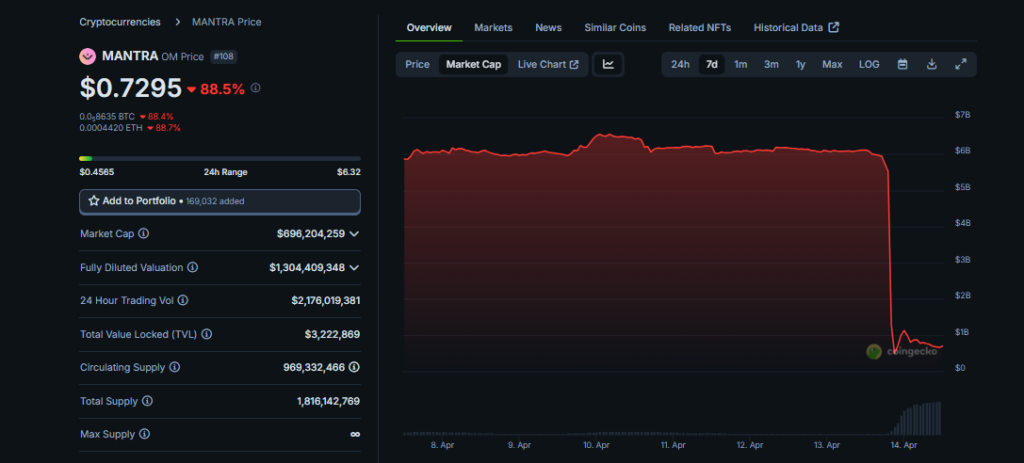Image resolution: width=1024 pixels, height=463 pixels.
Task: Show 24 Hour Trading Vol info icon
Action: click(x=183, y=300)
